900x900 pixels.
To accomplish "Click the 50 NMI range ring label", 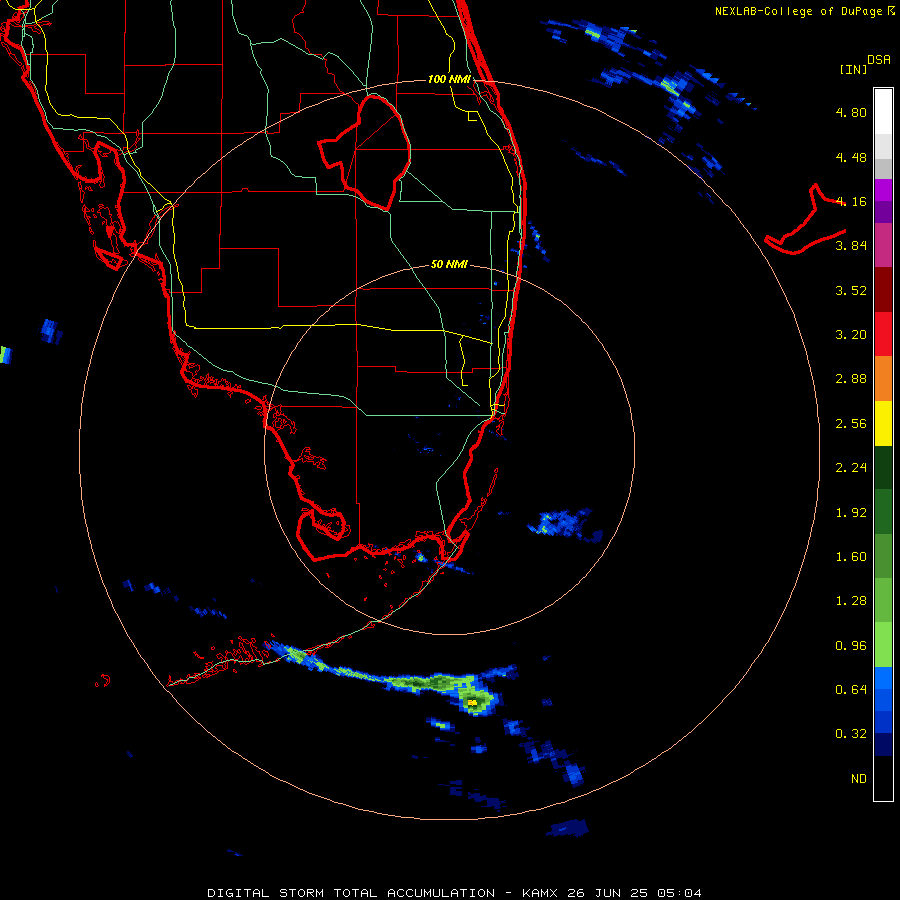I will pyautogui.click(x=449, y=265).
